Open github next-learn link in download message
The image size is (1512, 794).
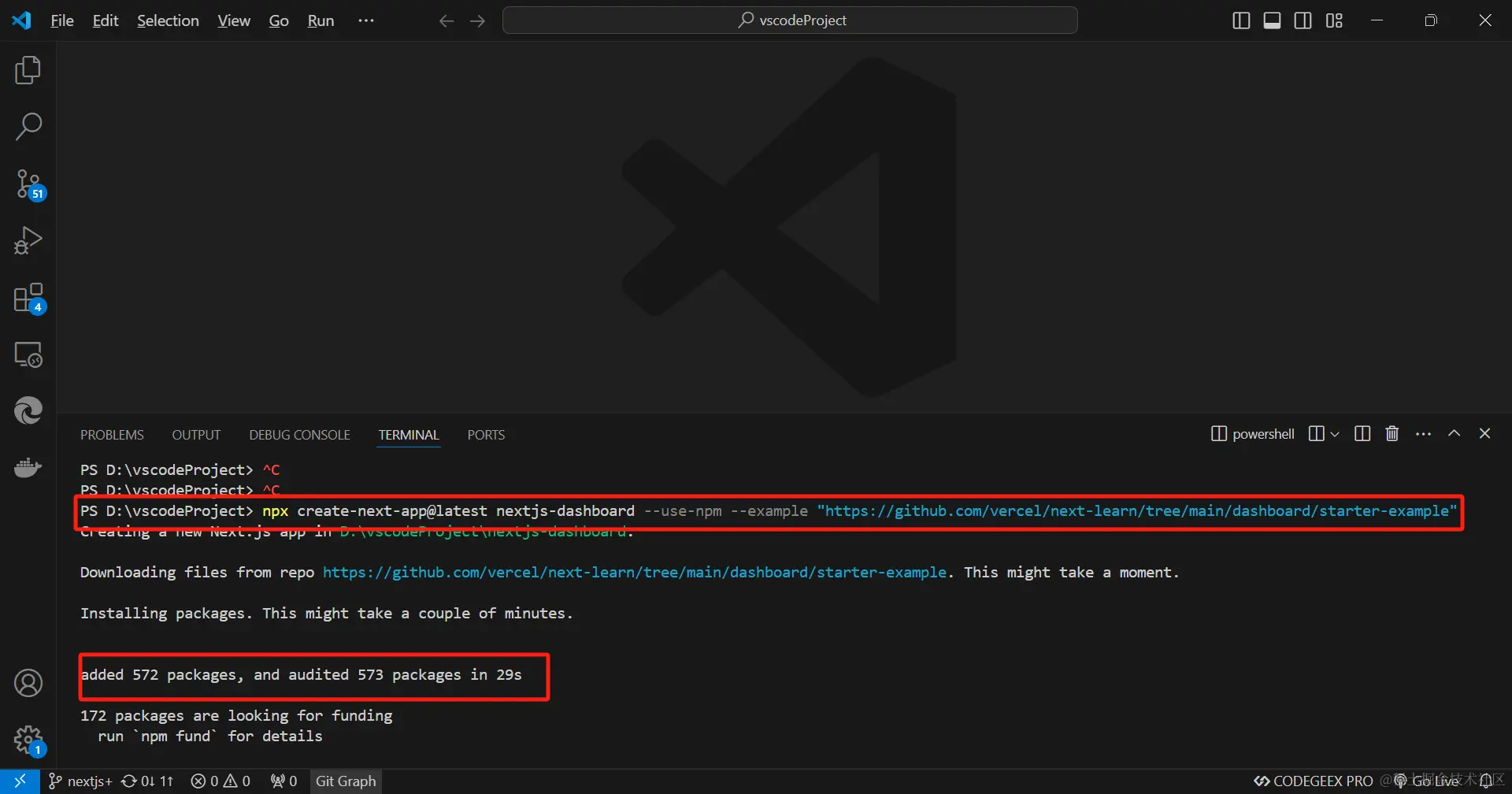coord(635,573)
